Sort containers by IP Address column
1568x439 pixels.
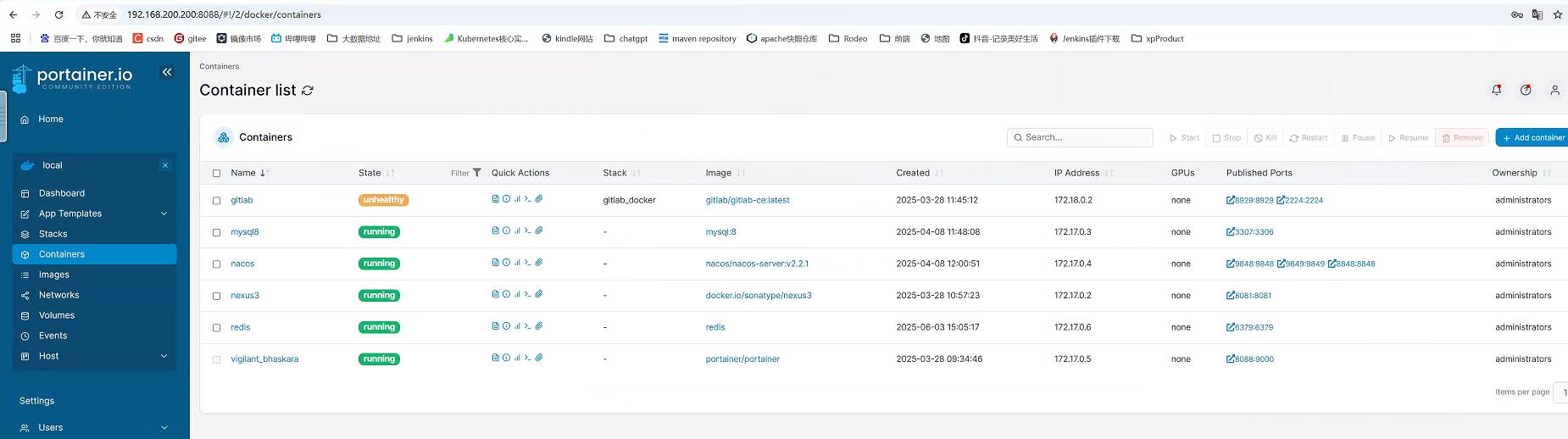pyautogui.click(x=1083, y=173)
